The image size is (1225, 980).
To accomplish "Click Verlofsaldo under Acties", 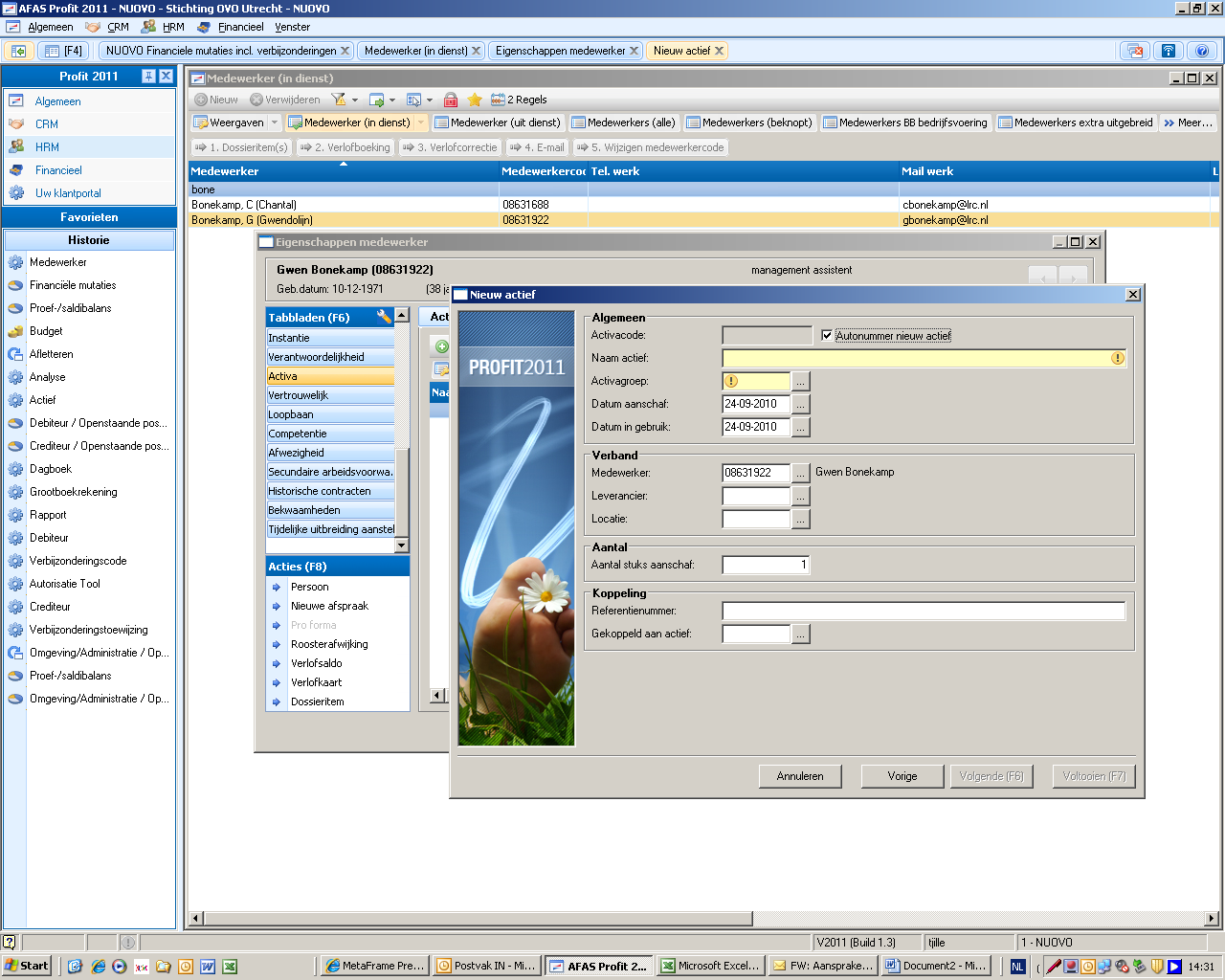I will [316, 663].
